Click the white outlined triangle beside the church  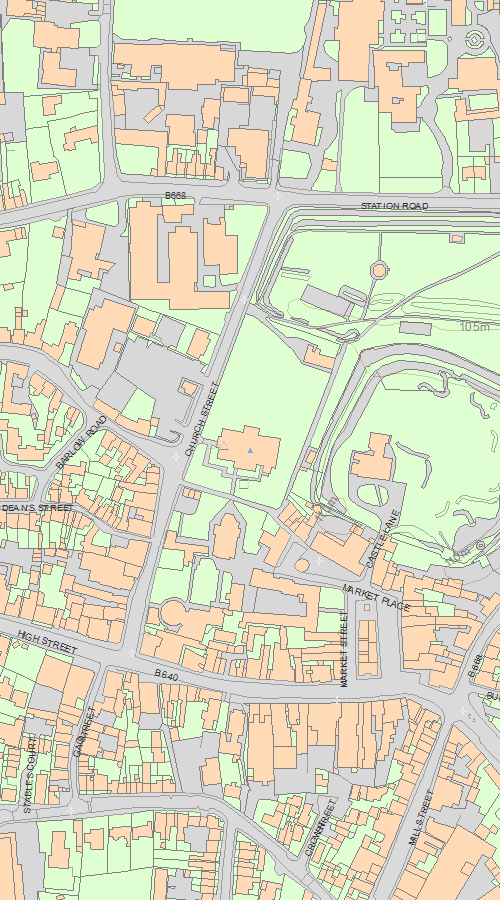(x=224, y=445)
